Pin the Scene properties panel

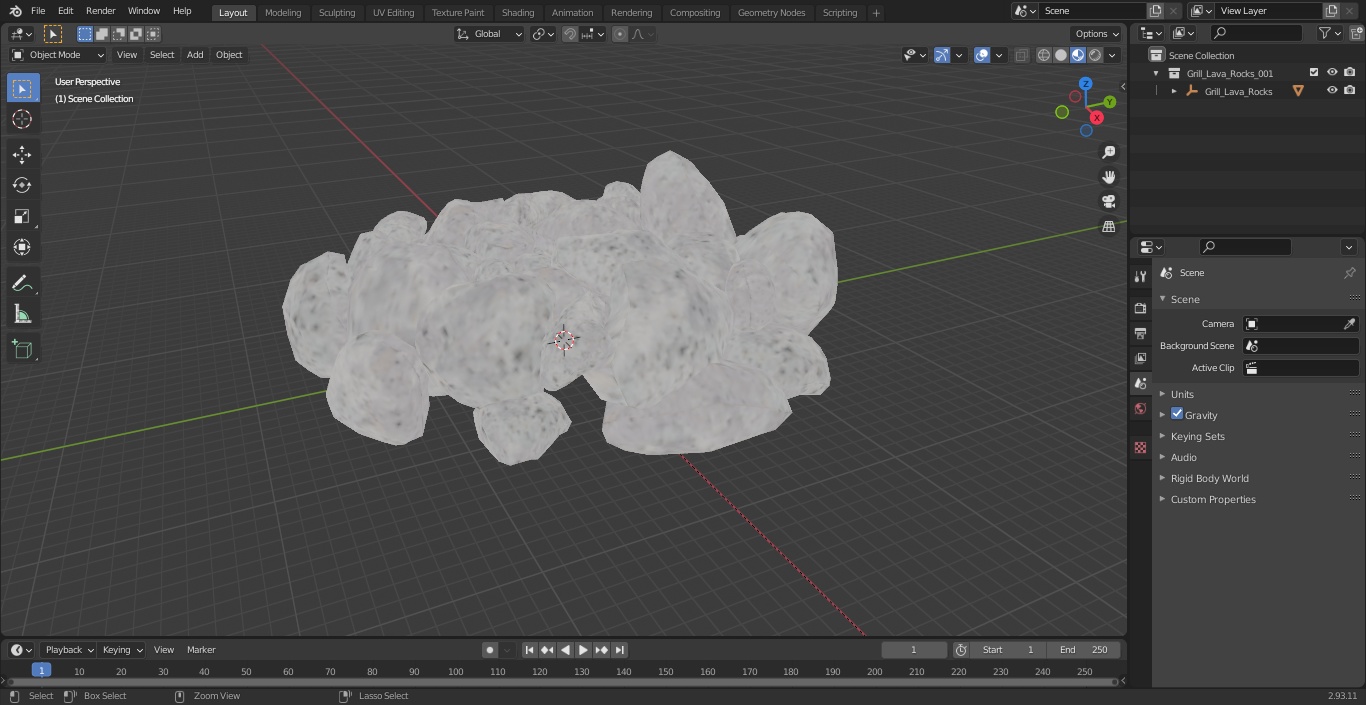(x=1349, y=273)
